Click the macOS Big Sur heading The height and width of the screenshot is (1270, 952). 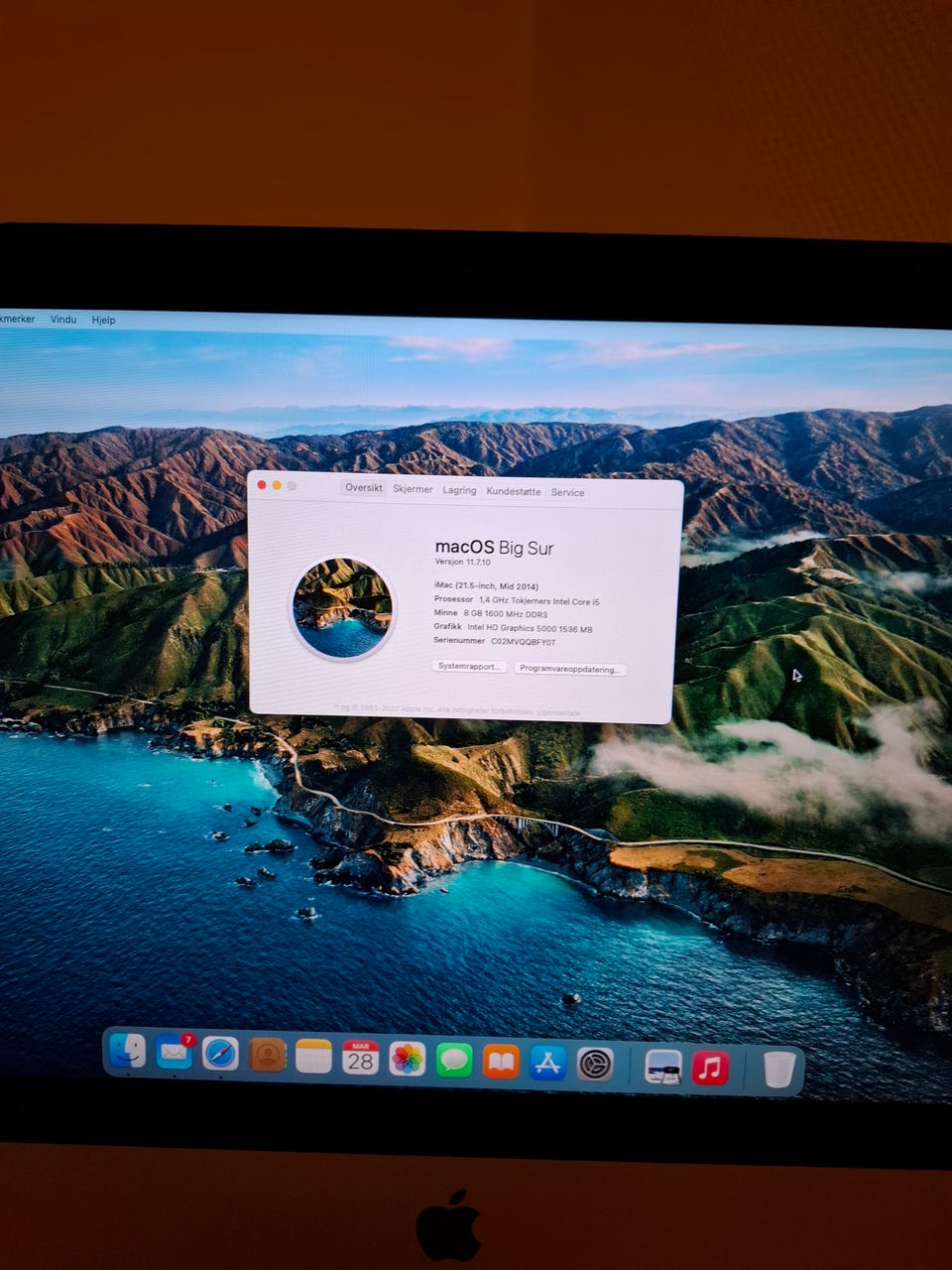point(494,547)
